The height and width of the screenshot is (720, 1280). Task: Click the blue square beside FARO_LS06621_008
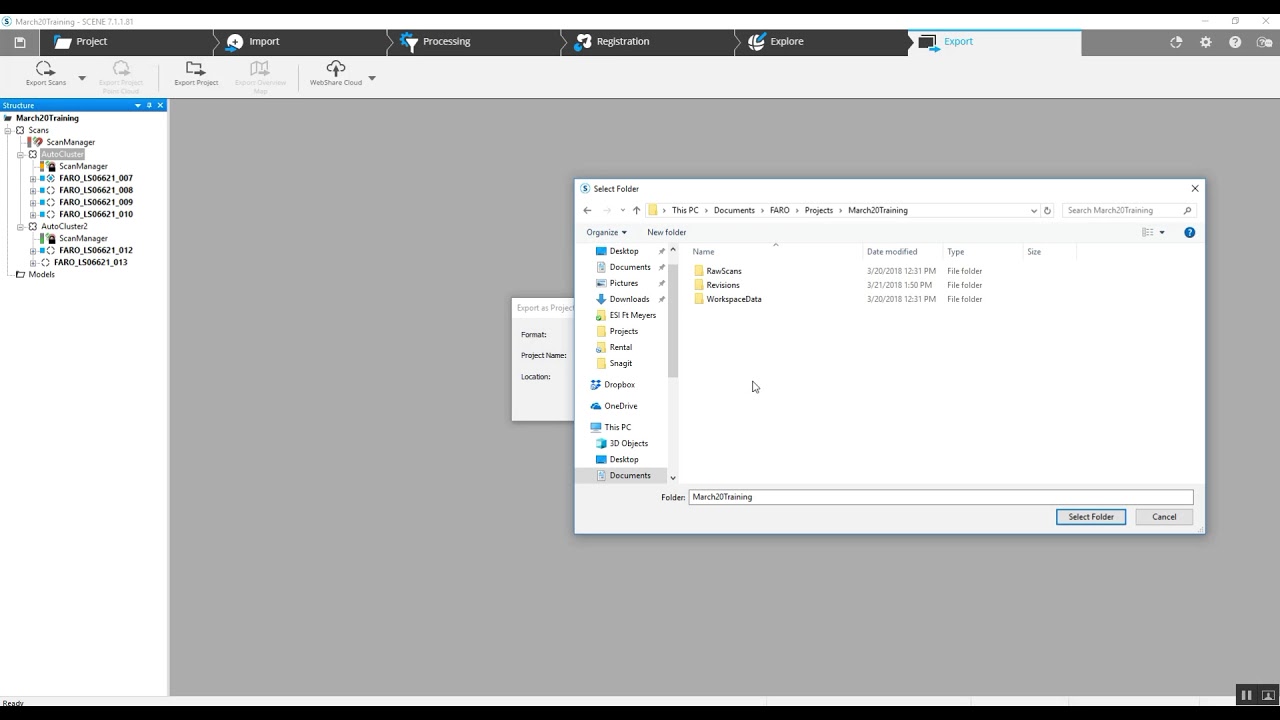42,190
